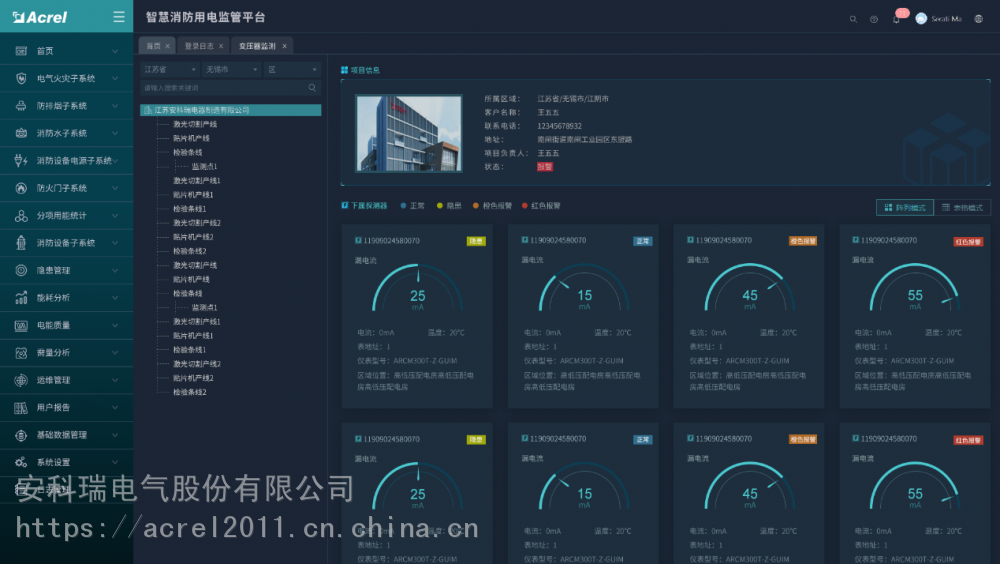
Task: Switch to 阵列模式 view
Action: click(904, 207)
